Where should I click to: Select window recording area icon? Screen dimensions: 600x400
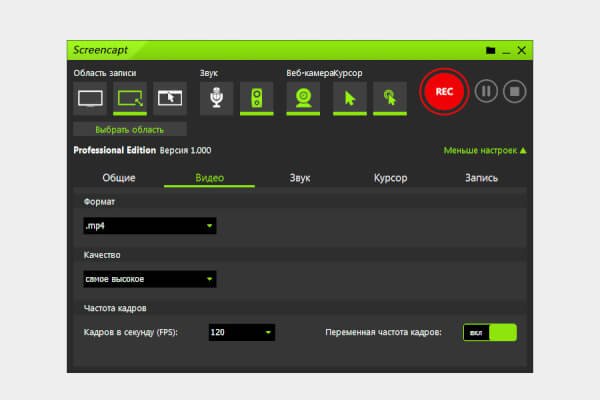170,98
